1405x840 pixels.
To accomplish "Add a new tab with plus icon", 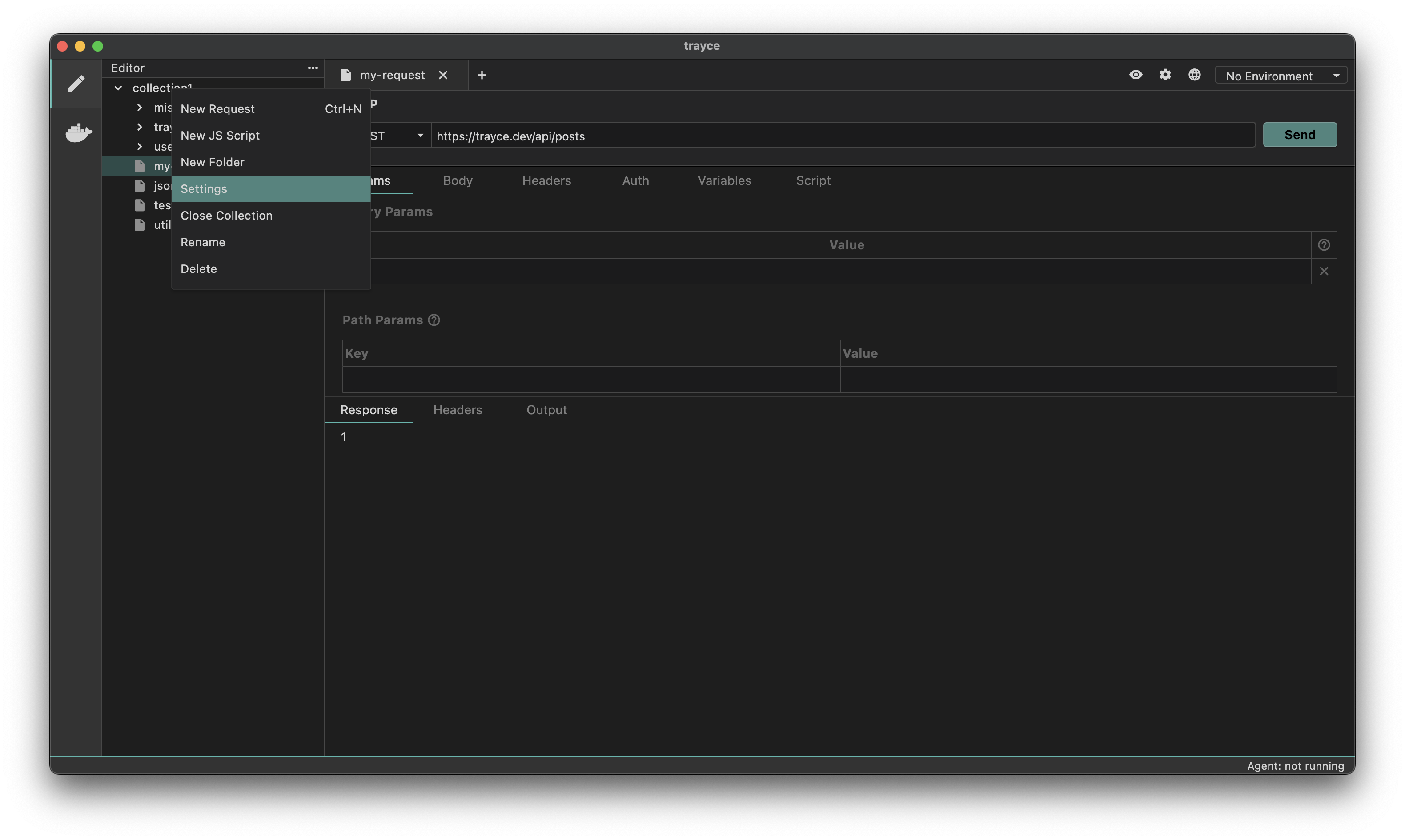I will 482,75.
